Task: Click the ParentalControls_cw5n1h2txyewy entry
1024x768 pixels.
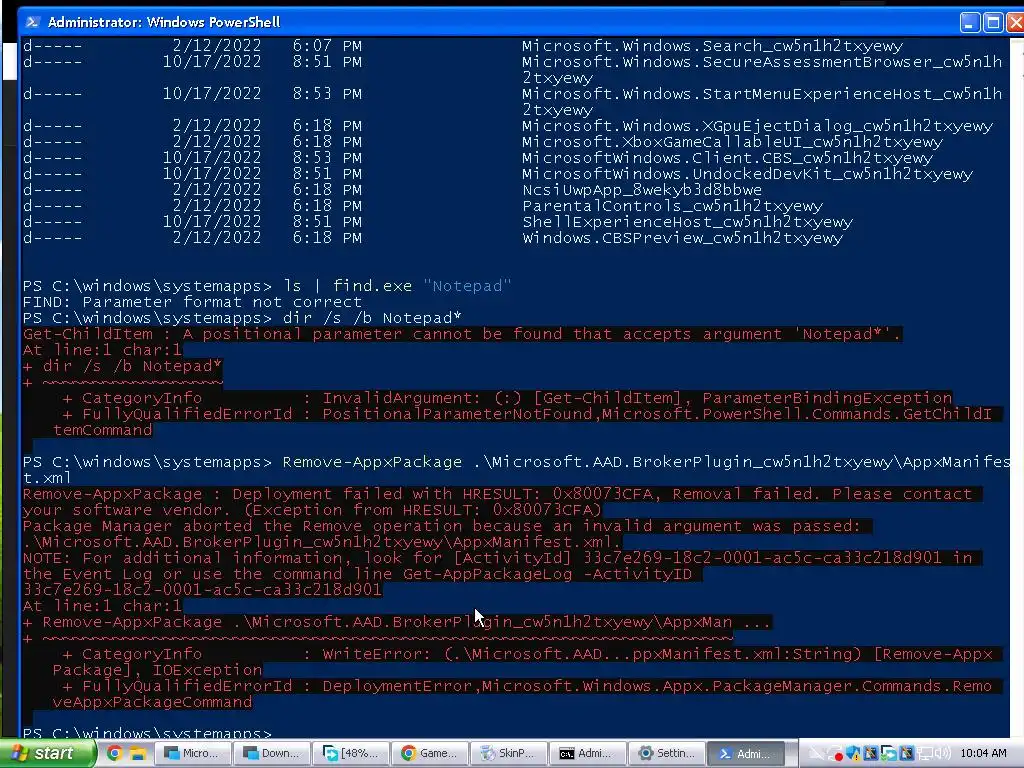Action: [x=673, y=206]
